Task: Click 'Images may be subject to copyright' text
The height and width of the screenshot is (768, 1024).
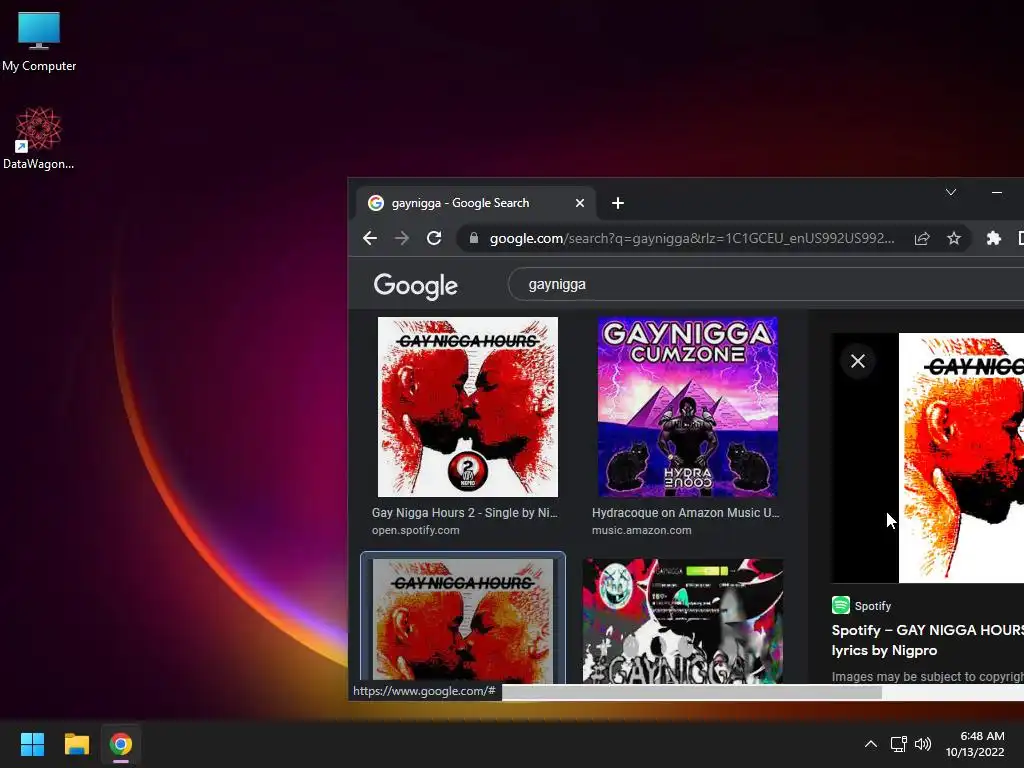Action: click(x=927, y=677)
